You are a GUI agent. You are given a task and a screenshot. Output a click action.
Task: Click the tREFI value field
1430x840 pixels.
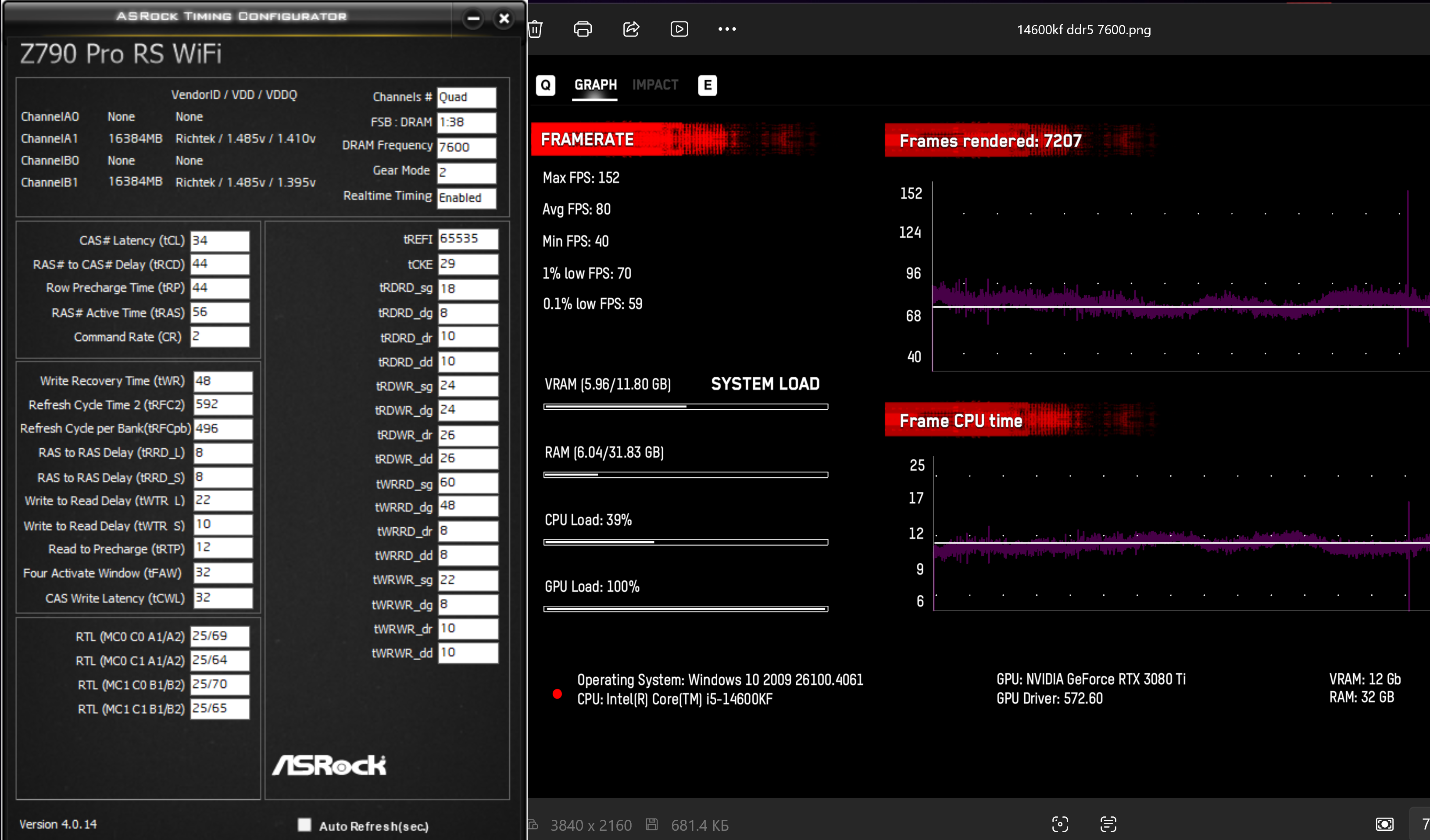(468, 239)
